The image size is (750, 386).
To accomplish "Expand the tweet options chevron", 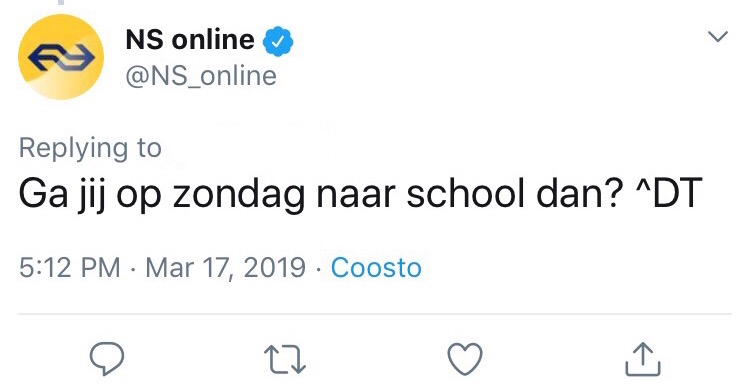I will [717, 36].
